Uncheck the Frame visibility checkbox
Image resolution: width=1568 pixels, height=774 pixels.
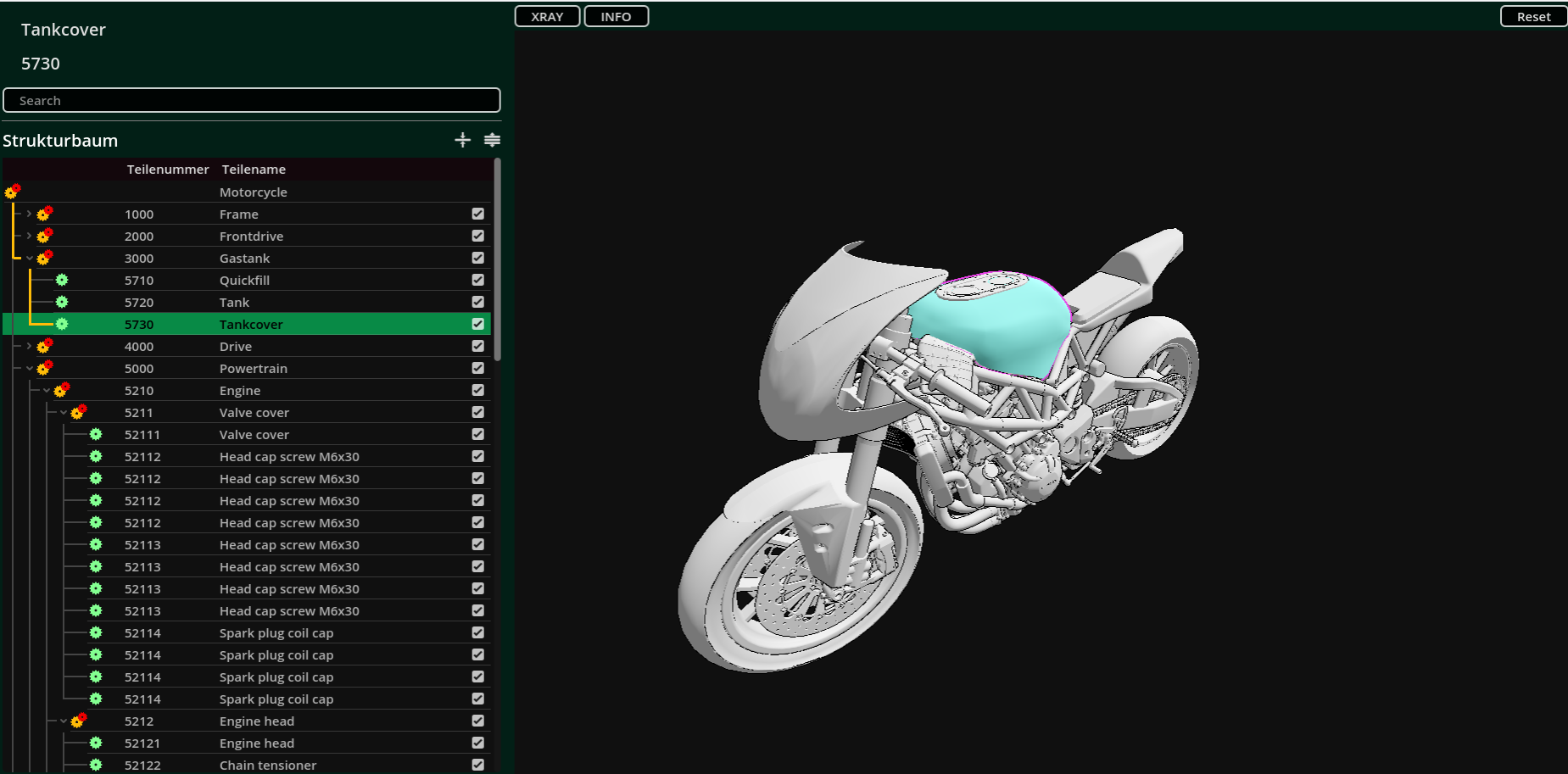pyautogui.click(x=478, y=214)
